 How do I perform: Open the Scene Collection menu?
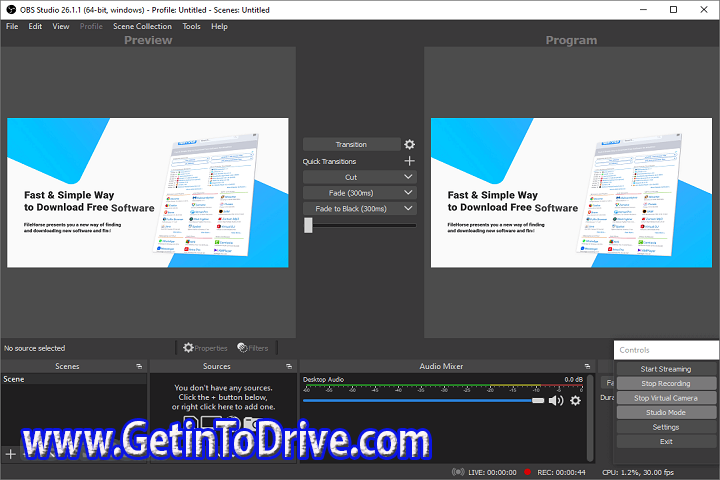tap(142, 26)
